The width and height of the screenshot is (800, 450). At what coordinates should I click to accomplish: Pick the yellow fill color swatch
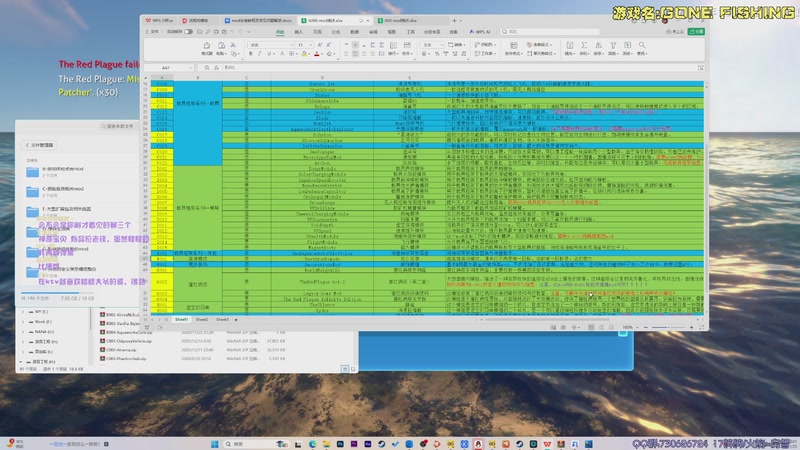pyautogui.click(x=304, y=54)
